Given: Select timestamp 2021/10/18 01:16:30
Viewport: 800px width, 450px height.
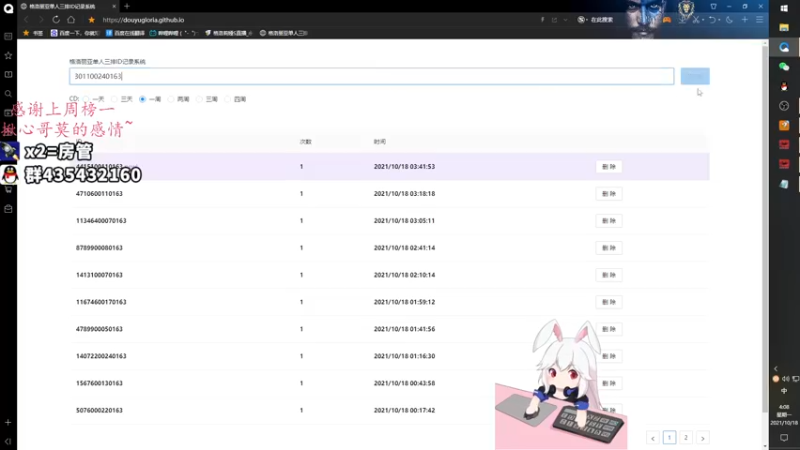Looking at the screenshot, I should point(404,356).
